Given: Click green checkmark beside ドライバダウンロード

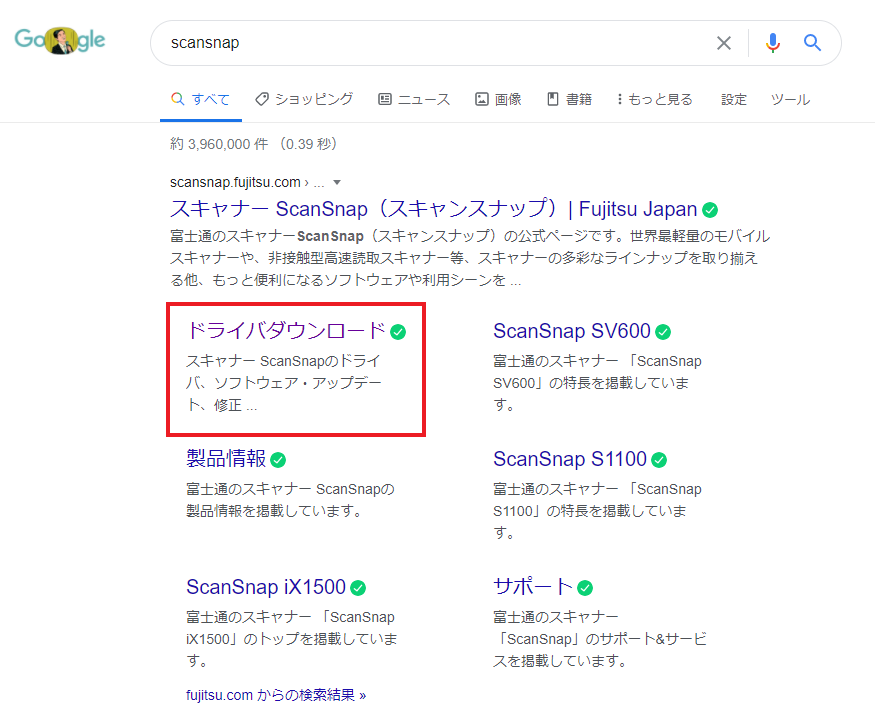Looking at the screenshot, I should click(x=398, y=332).
